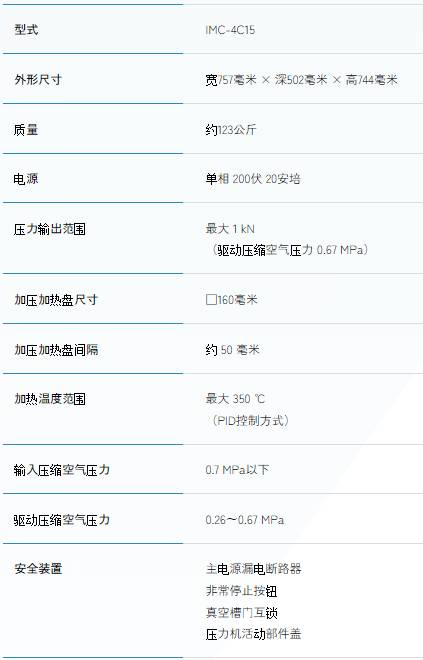Screen dimensions: 423x660
Task: Click the 电源 label
Action: 26,179
